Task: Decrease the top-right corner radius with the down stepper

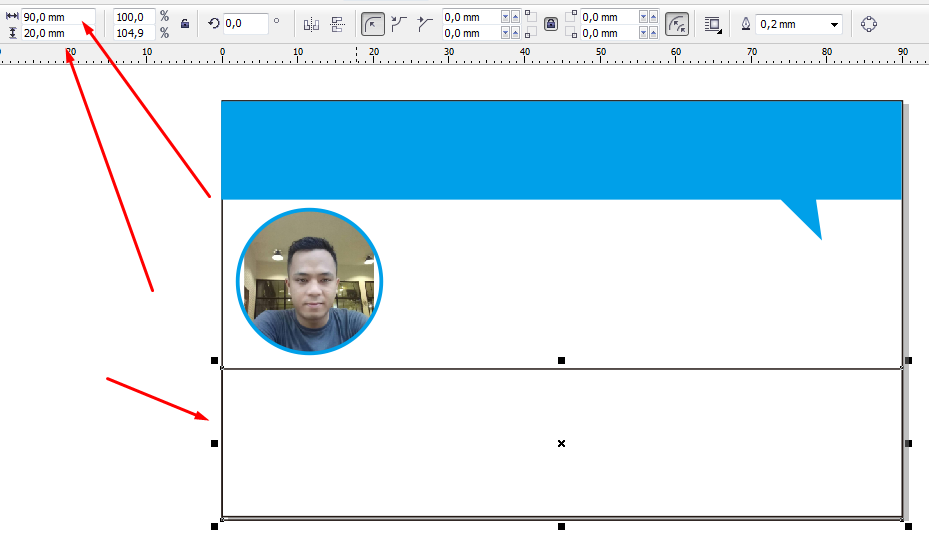Action: click(643, 17)
